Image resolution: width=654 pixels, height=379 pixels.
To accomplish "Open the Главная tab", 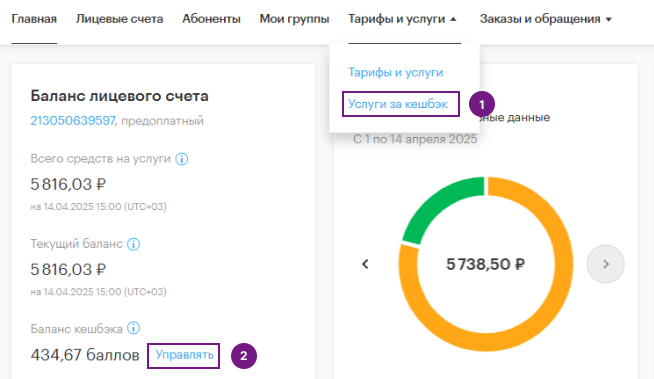I will [x=34, y=19].
